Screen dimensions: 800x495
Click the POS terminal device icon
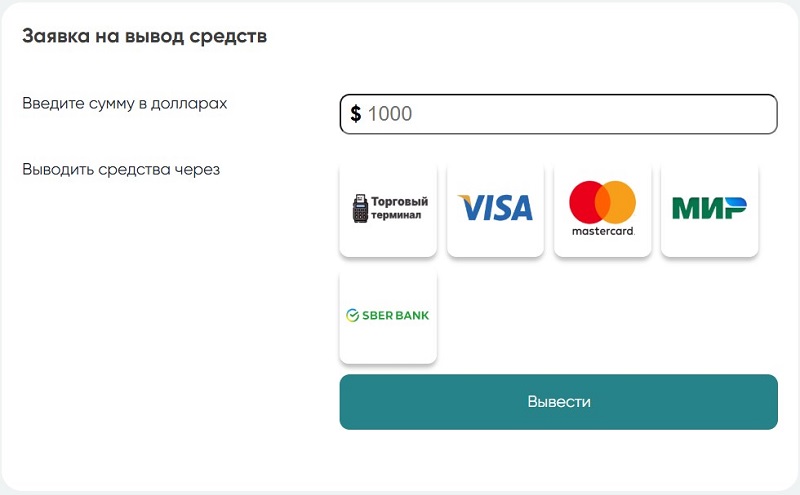pos(360,209)
